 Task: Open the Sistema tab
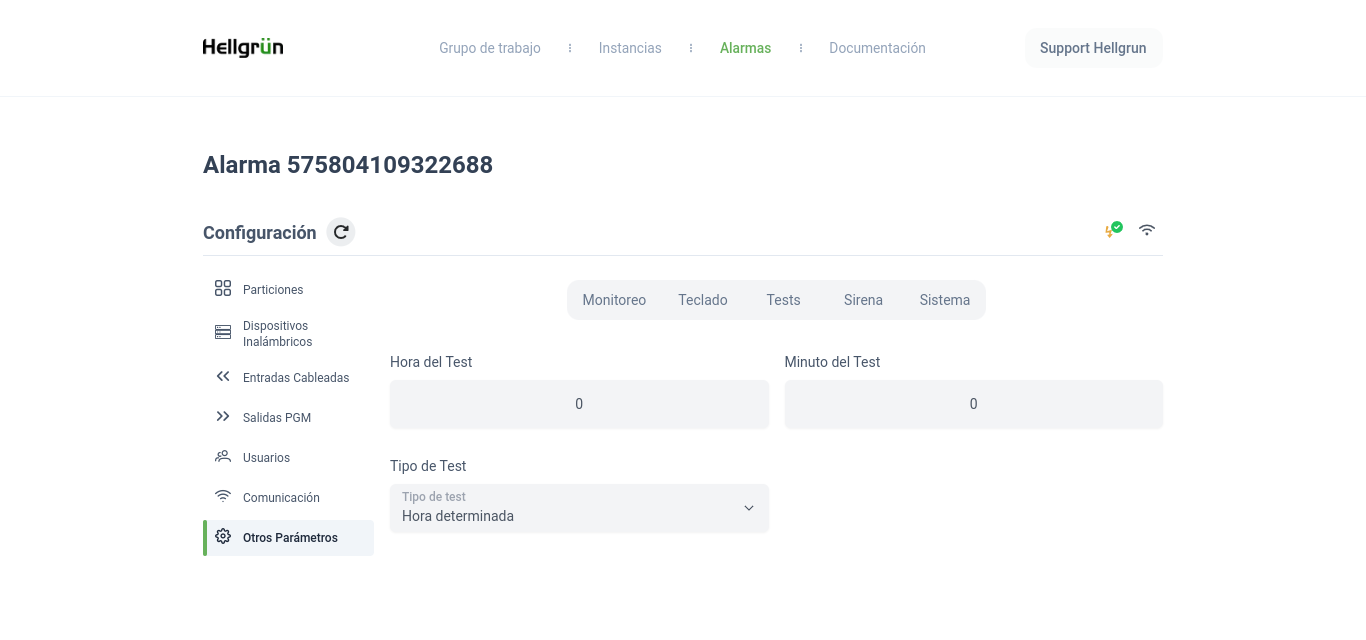pos(944,300)
